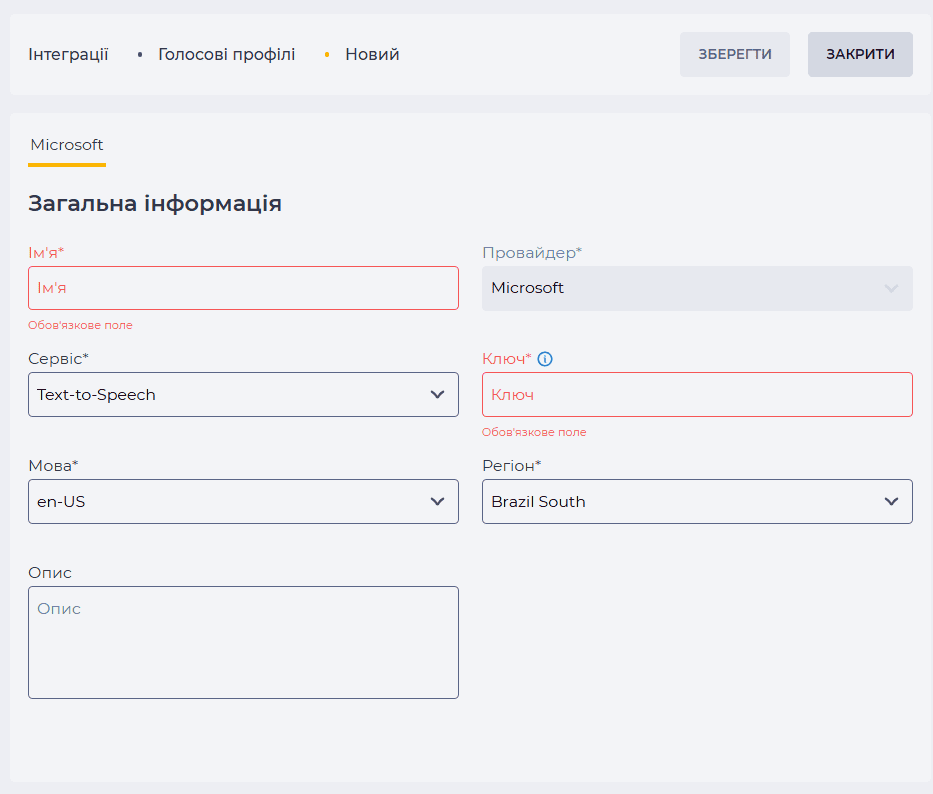Click the chevron arrow in Мова field
This screenshot has height=794, width=933.
[437, 502]
